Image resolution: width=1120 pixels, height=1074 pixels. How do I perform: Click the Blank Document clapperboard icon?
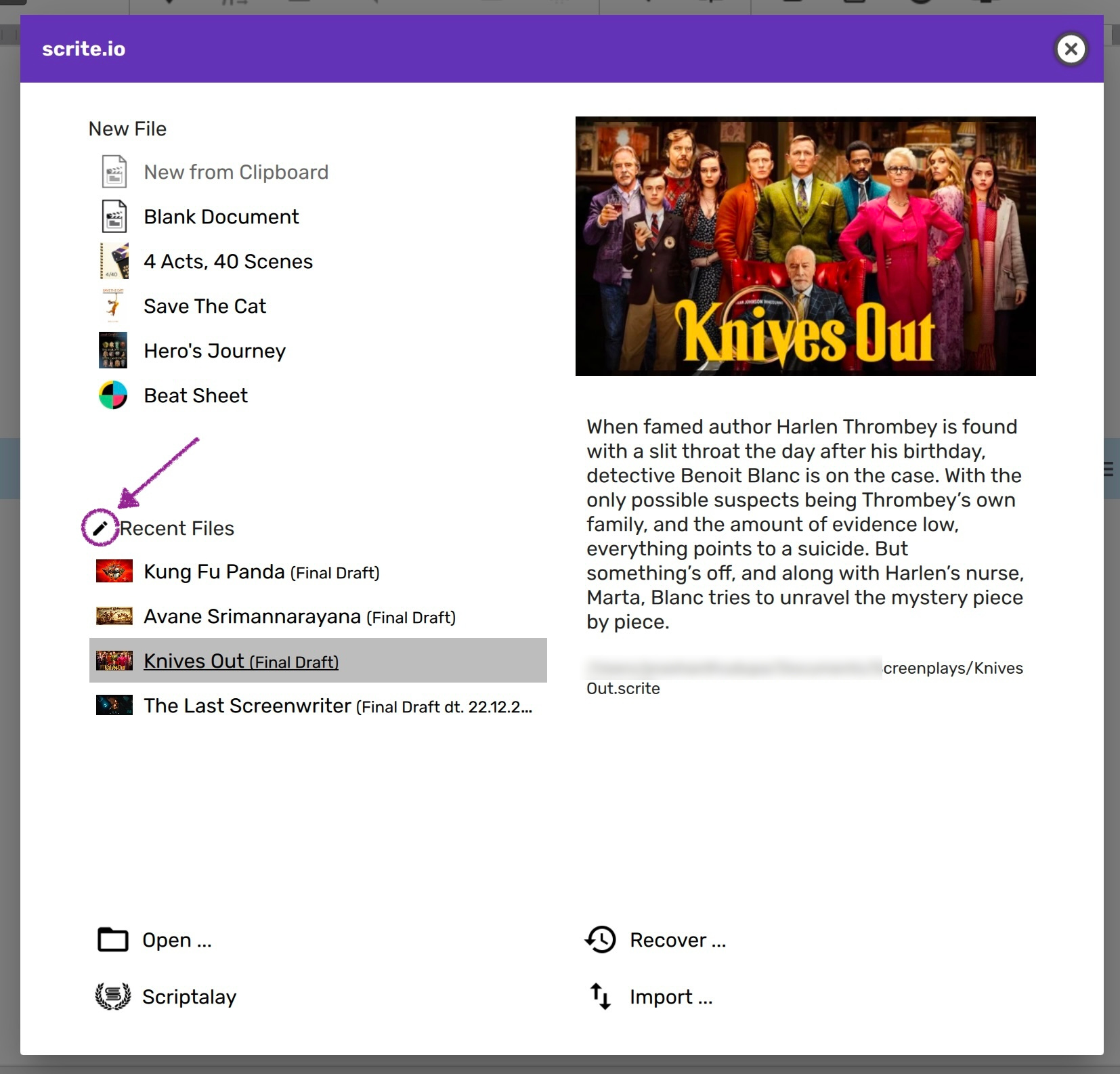click(114, 217)
